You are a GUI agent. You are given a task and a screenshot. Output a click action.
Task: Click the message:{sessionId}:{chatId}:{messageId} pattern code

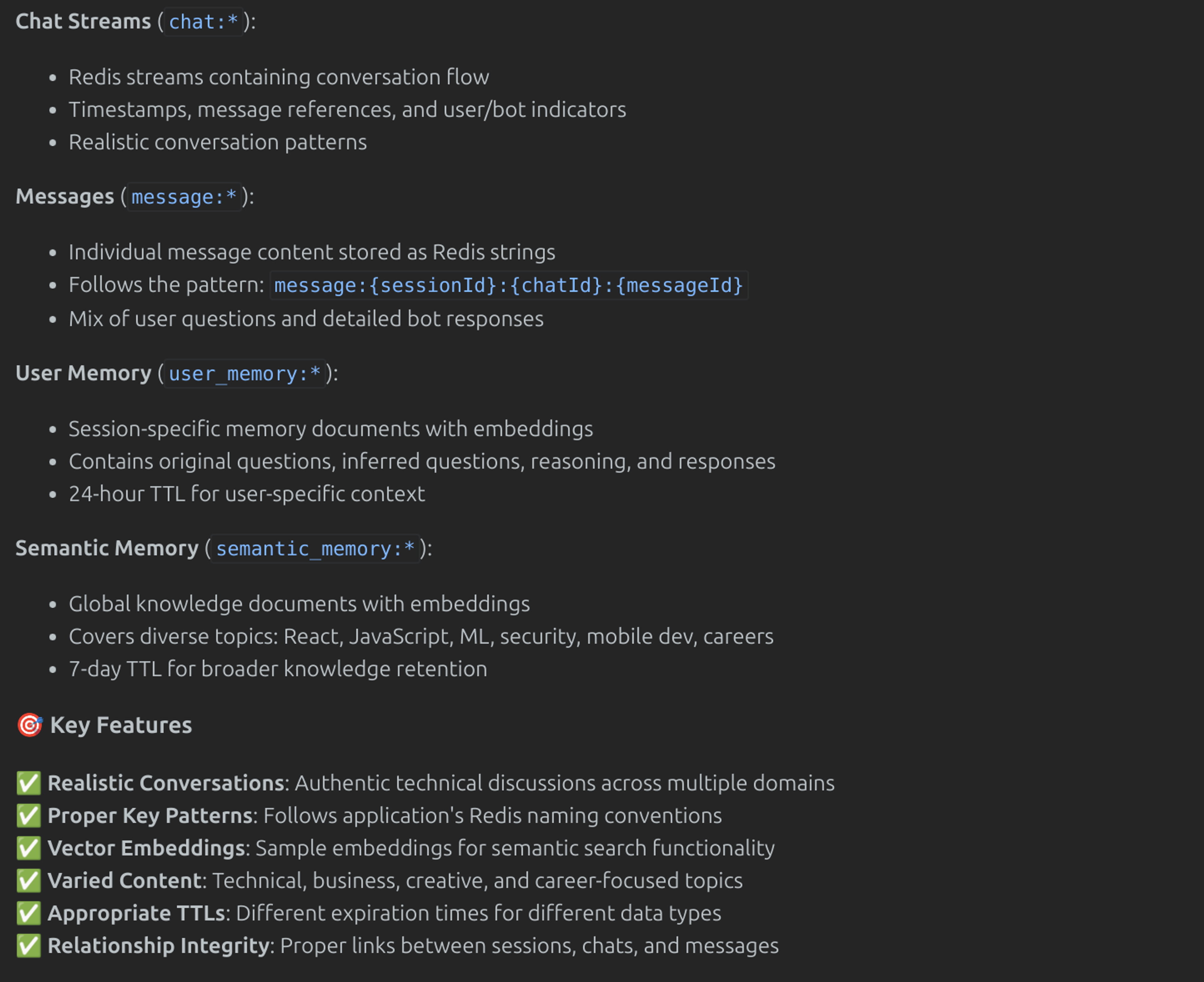pos(509,285)
